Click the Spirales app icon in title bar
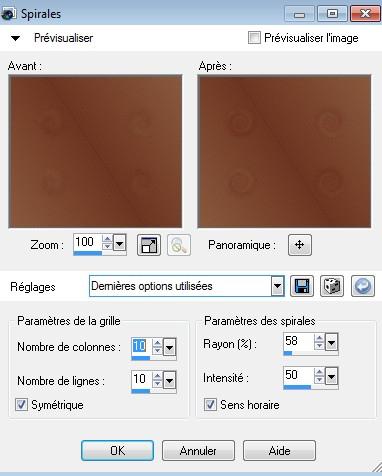Viewport: 382px width, 476px height. tap(8, 14)
